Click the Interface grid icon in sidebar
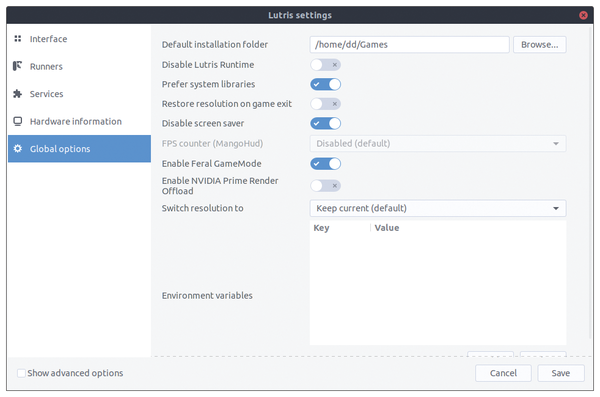 coord(18,39)
